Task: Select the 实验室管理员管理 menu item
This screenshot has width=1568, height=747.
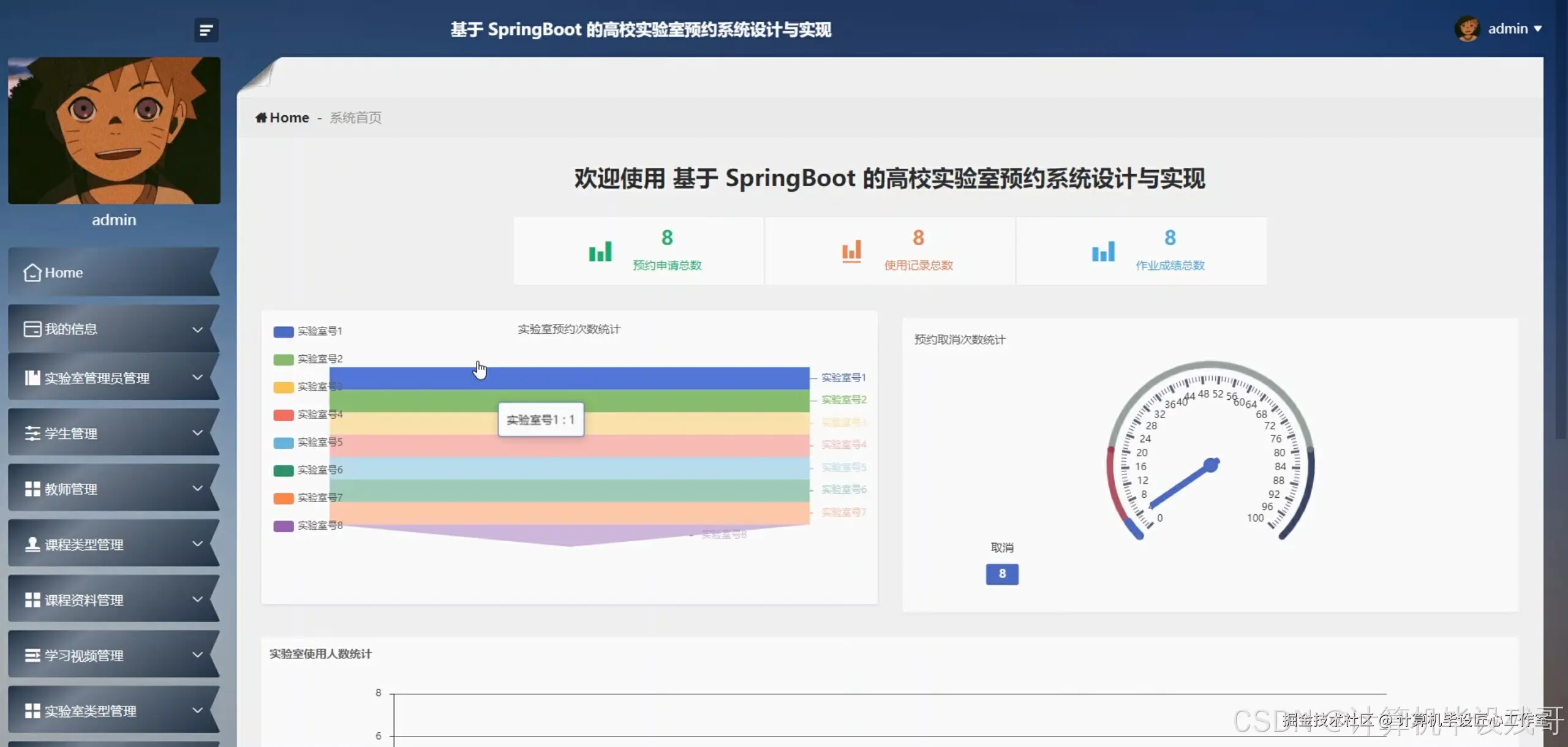Action: click(x=97, y=378)
